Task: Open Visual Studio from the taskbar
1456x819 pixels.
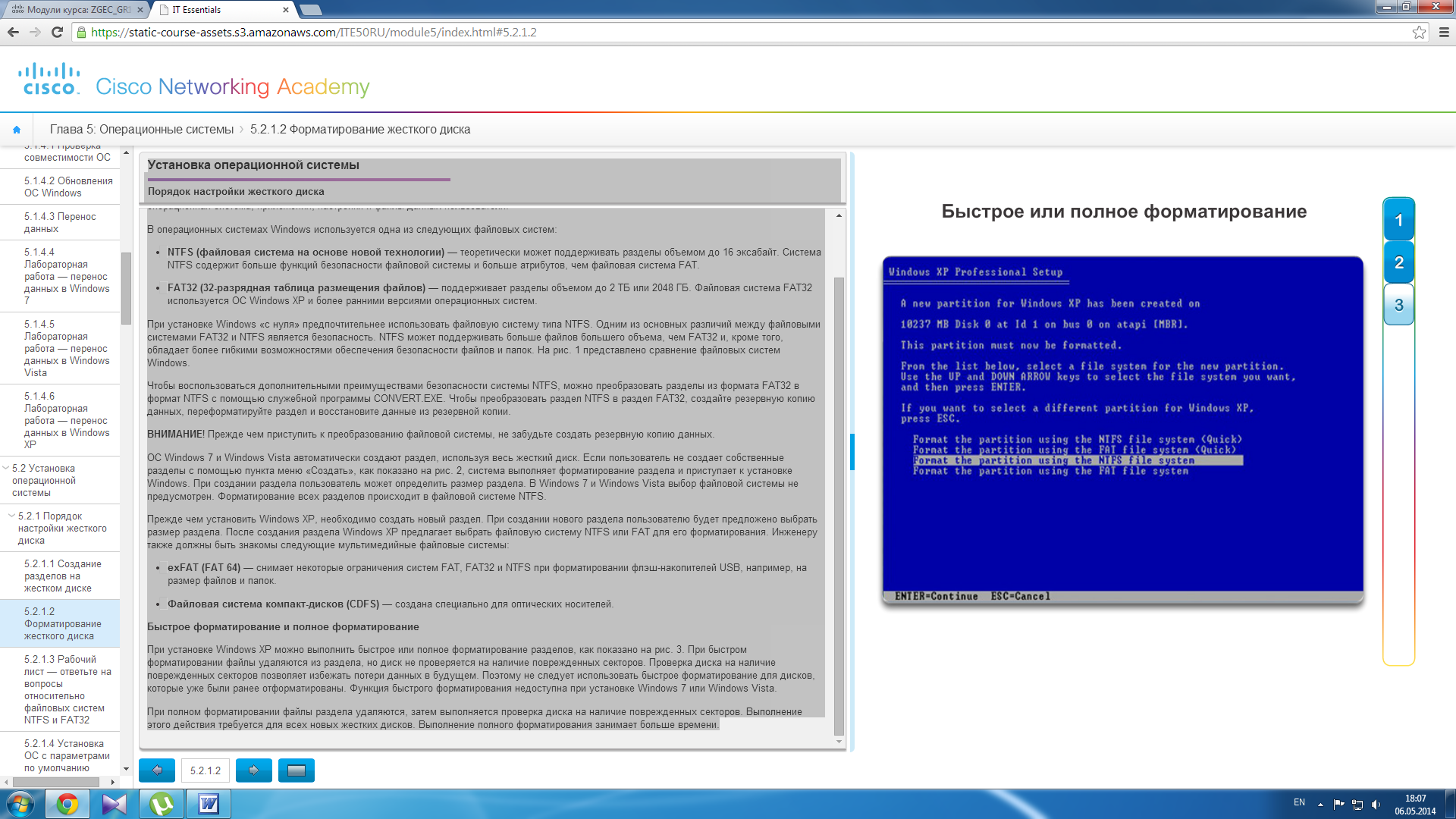Action: point(115,804)
